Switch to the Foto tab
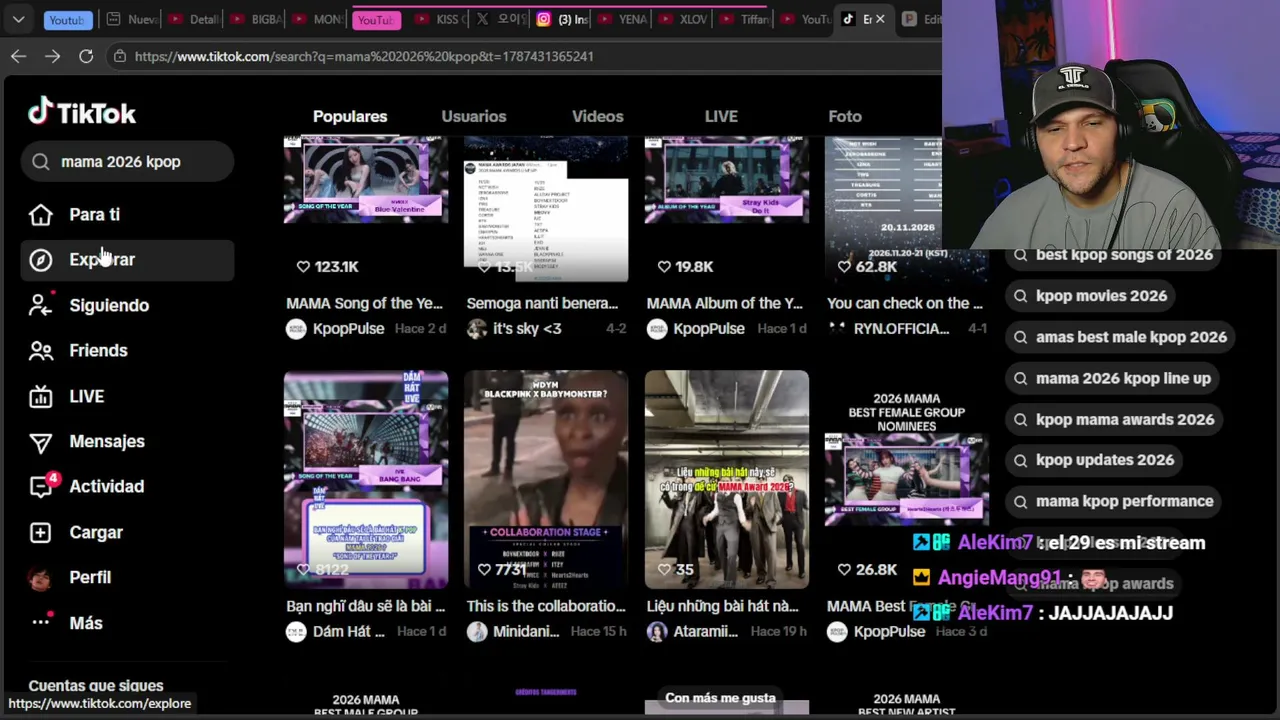This screenshot has height=720, width=1280. tap(845, 117)
